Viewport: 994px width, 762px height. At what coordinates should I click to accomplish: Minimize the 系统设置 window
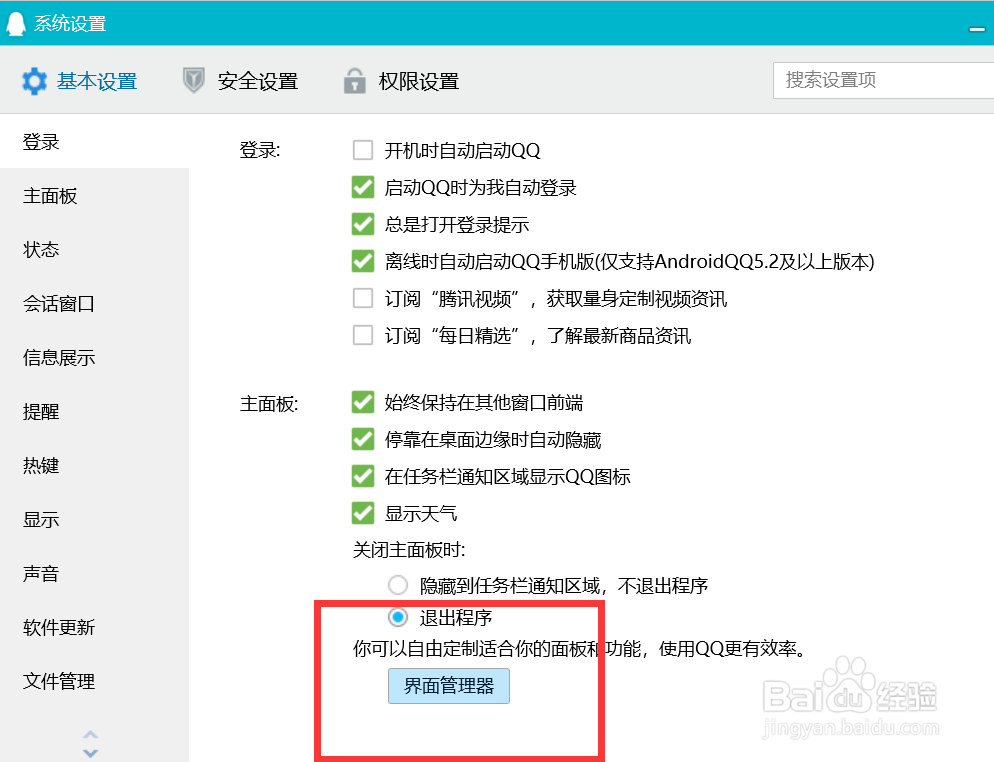tap(977, 29)
